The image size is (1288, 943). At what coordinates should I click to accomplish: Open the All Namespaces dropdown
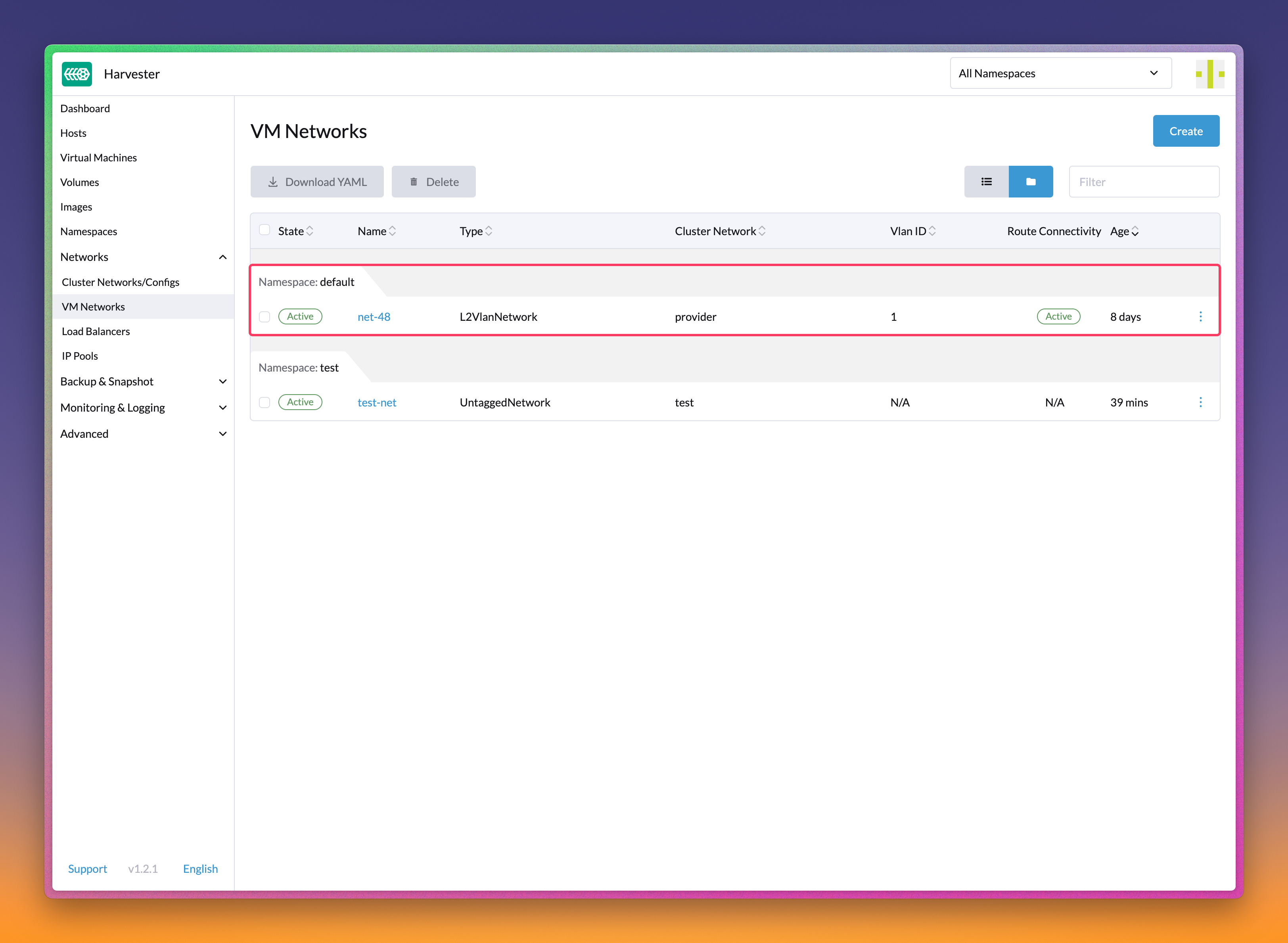pyautogui.click(x=1060, y=73)
